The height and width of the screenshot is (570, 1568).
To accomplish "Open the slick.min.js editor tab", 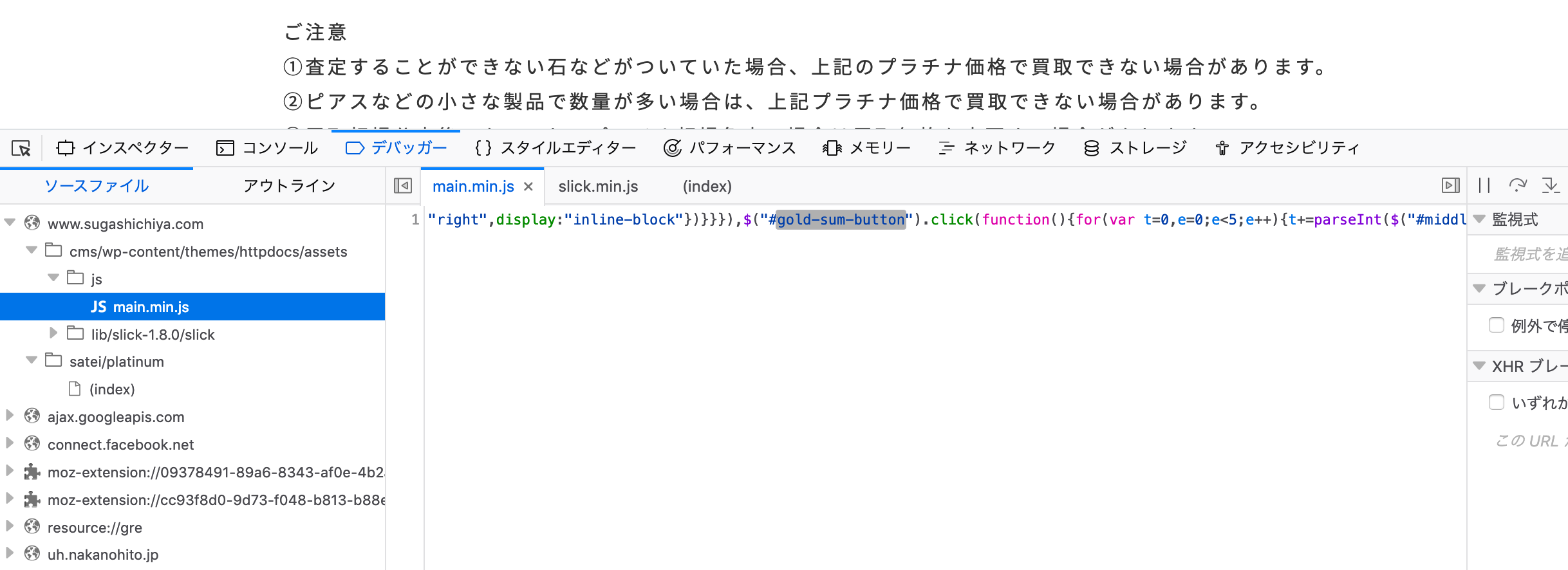I will (x=598, y=187).
